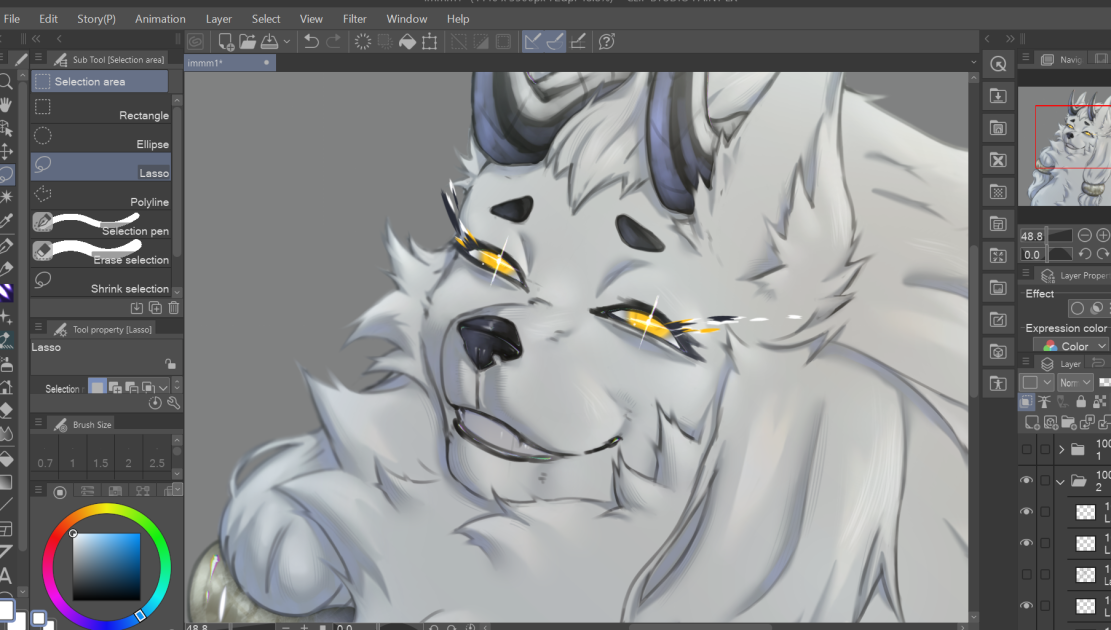Toggle Snap to Ruler
The width and height of the screenshot is (1111, 630).
tap(533, 42)
